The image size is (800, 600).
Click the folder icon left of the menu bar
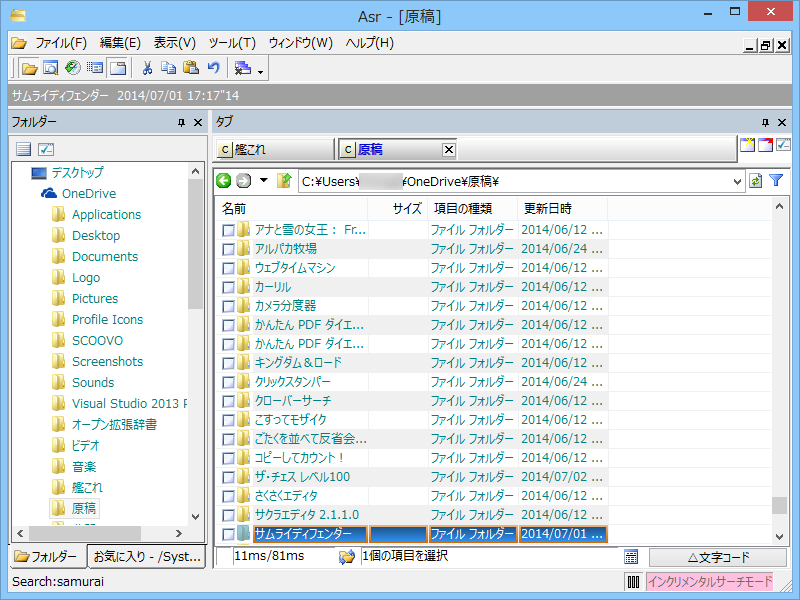coord(19,43)
